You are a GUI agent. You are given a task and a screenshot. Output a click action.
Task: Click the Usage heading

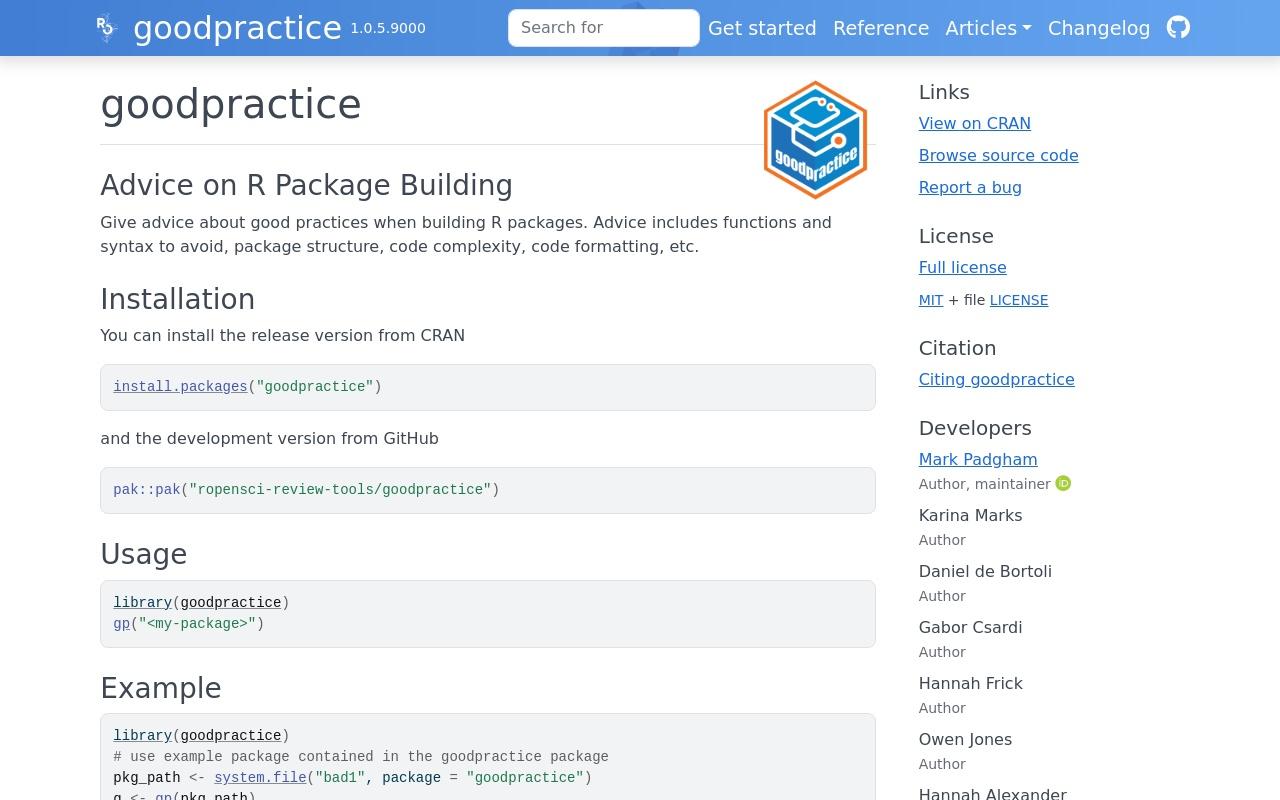coord(143,554)
